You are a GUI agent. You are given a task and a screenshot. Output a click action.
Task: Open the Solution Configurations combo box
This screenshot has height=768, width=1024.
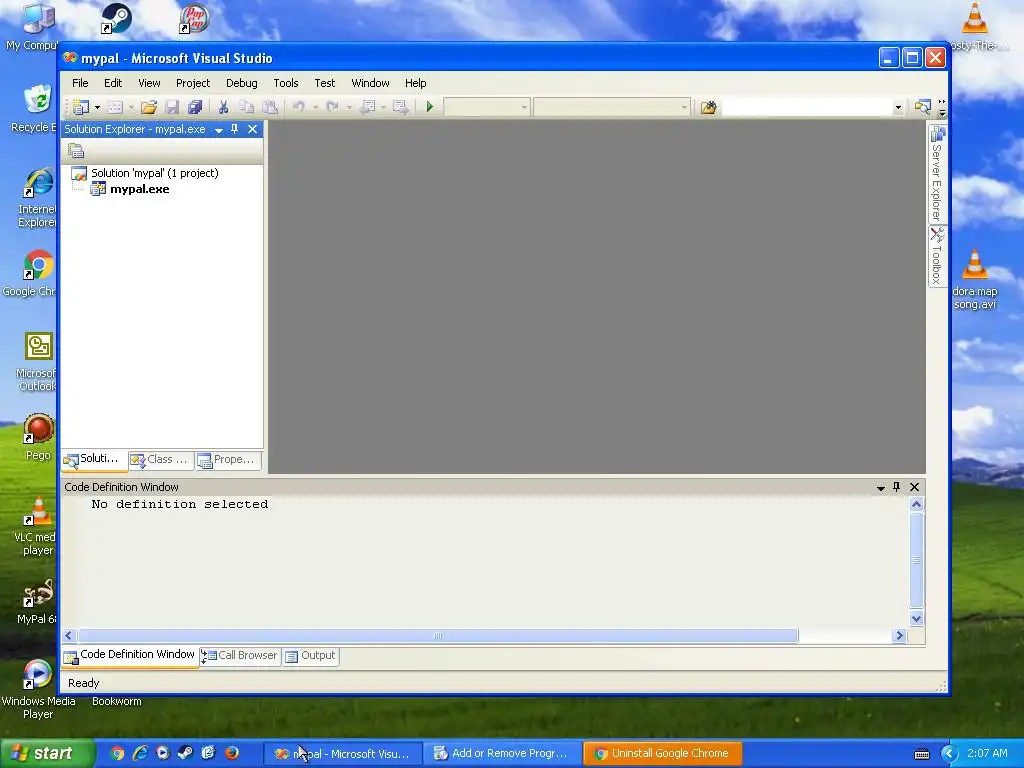click(487, 107)
